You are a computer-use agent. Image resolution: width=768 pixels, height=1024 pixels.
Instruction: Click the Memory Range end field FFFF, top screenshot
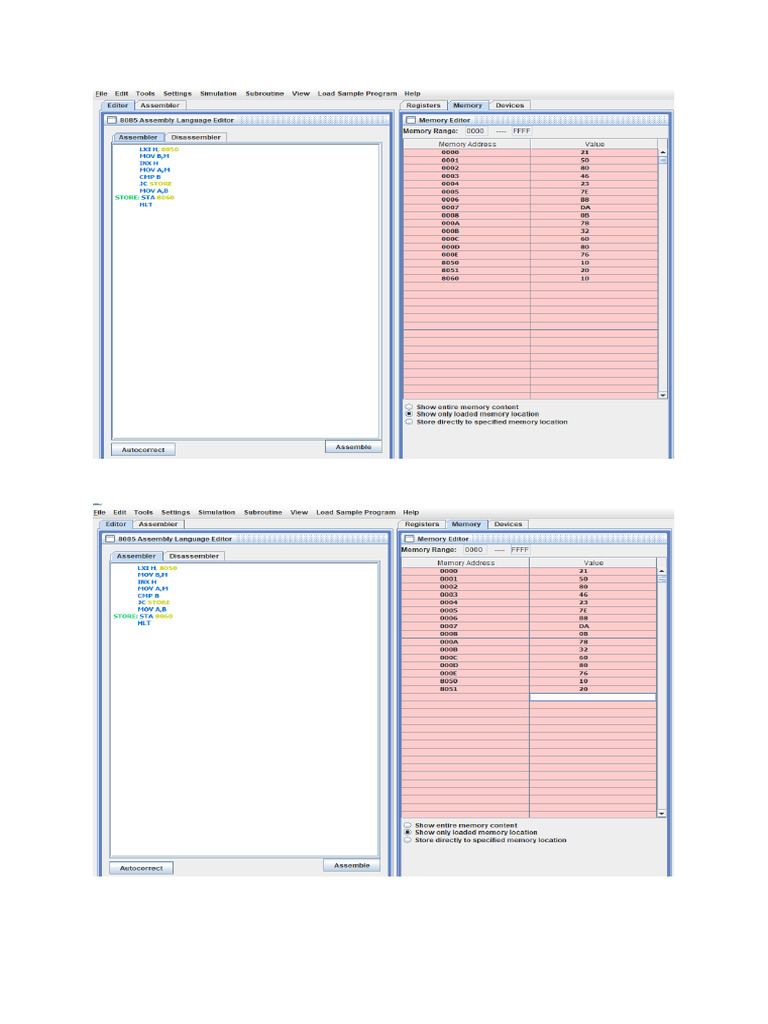click(x=521, y=131)
